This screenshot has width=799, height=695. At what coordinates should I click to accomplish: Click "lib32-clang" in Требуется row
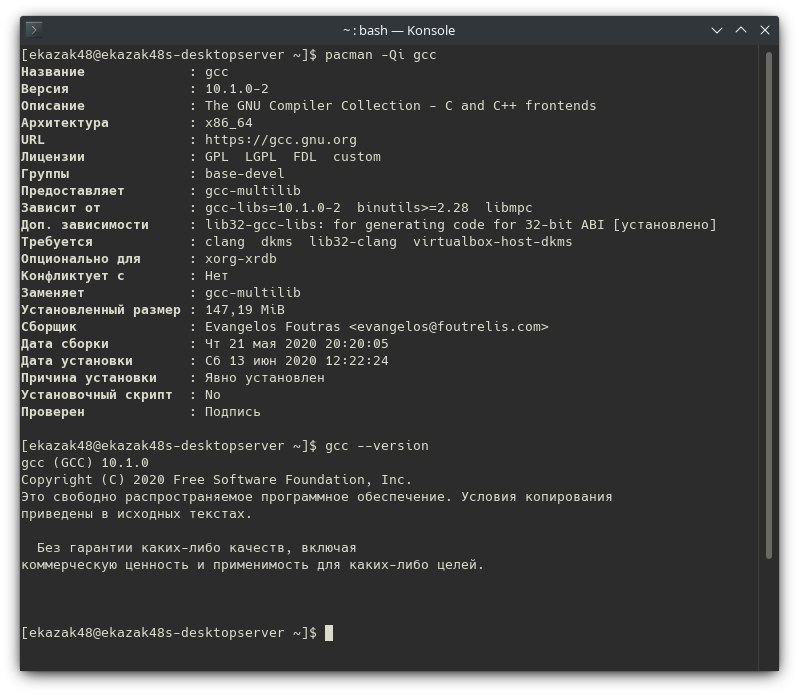[353, 242]
